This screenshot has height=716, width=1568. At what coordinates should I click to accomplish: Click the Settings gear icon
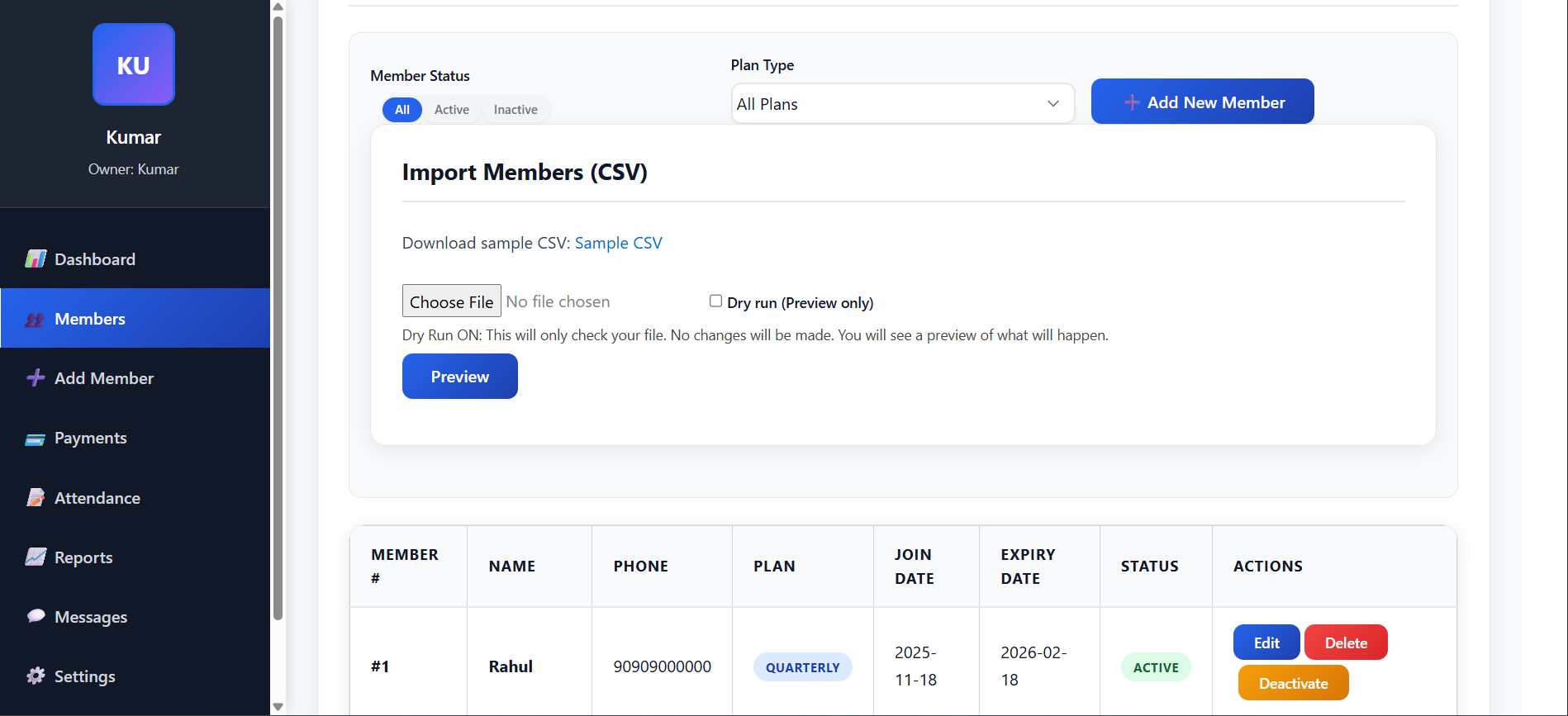coord(36,676)
